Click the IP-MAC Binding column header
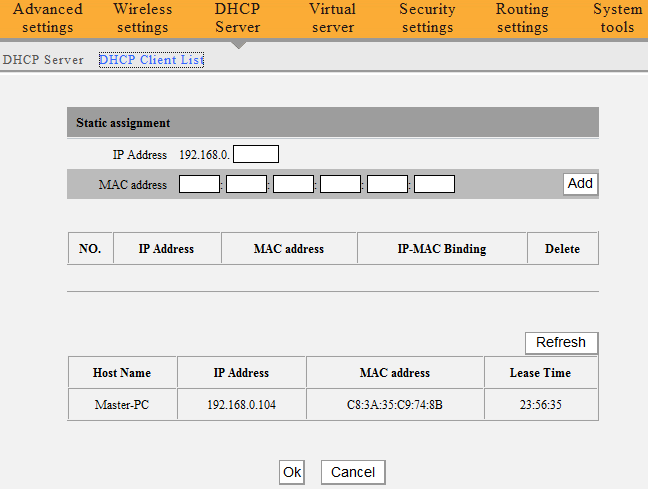Screen dimensions: 648x489 (442, 249)
